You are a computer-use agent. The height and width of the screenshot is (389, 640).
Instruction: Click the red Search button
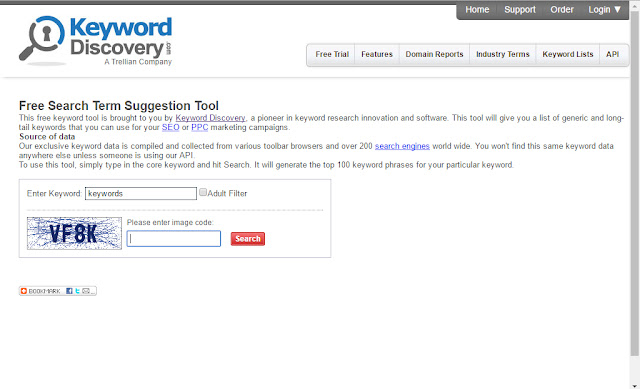(x=248, y=239)
